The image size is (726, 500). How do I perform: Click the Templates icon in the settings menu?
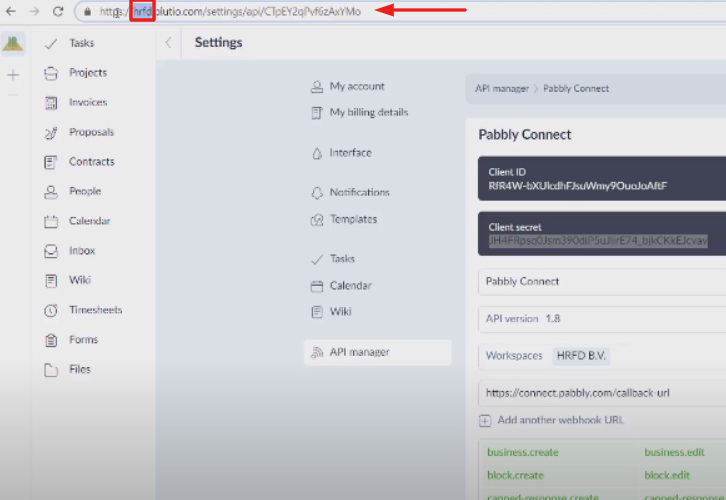click(317, 220)
